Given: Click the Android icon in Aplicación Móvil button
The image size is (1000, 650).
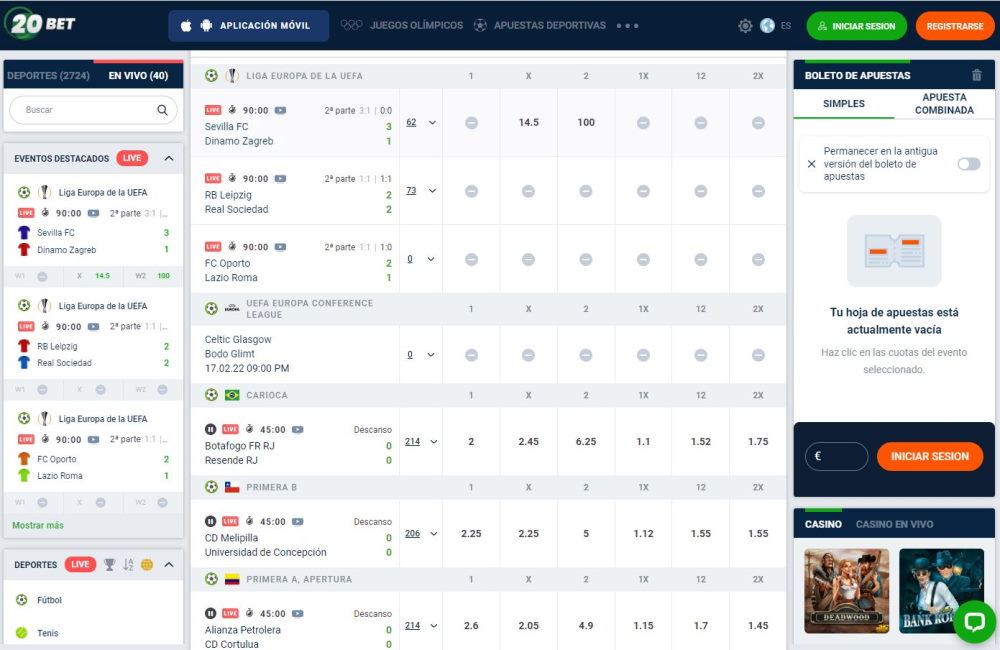Looking at the screenshot, I should coord(206,26).
